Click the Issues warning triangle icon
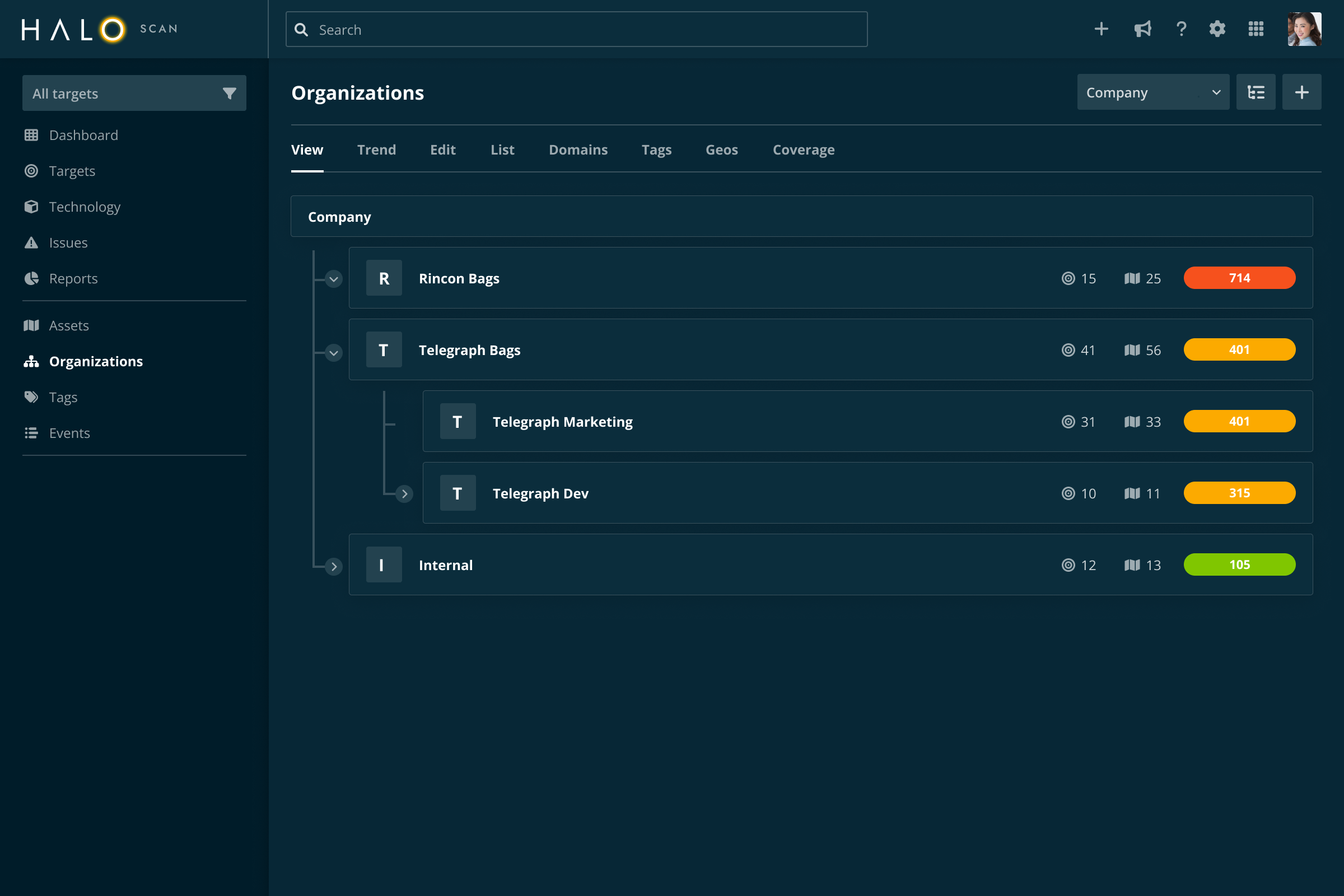The image size is (1344, 896). coord(31,243)
